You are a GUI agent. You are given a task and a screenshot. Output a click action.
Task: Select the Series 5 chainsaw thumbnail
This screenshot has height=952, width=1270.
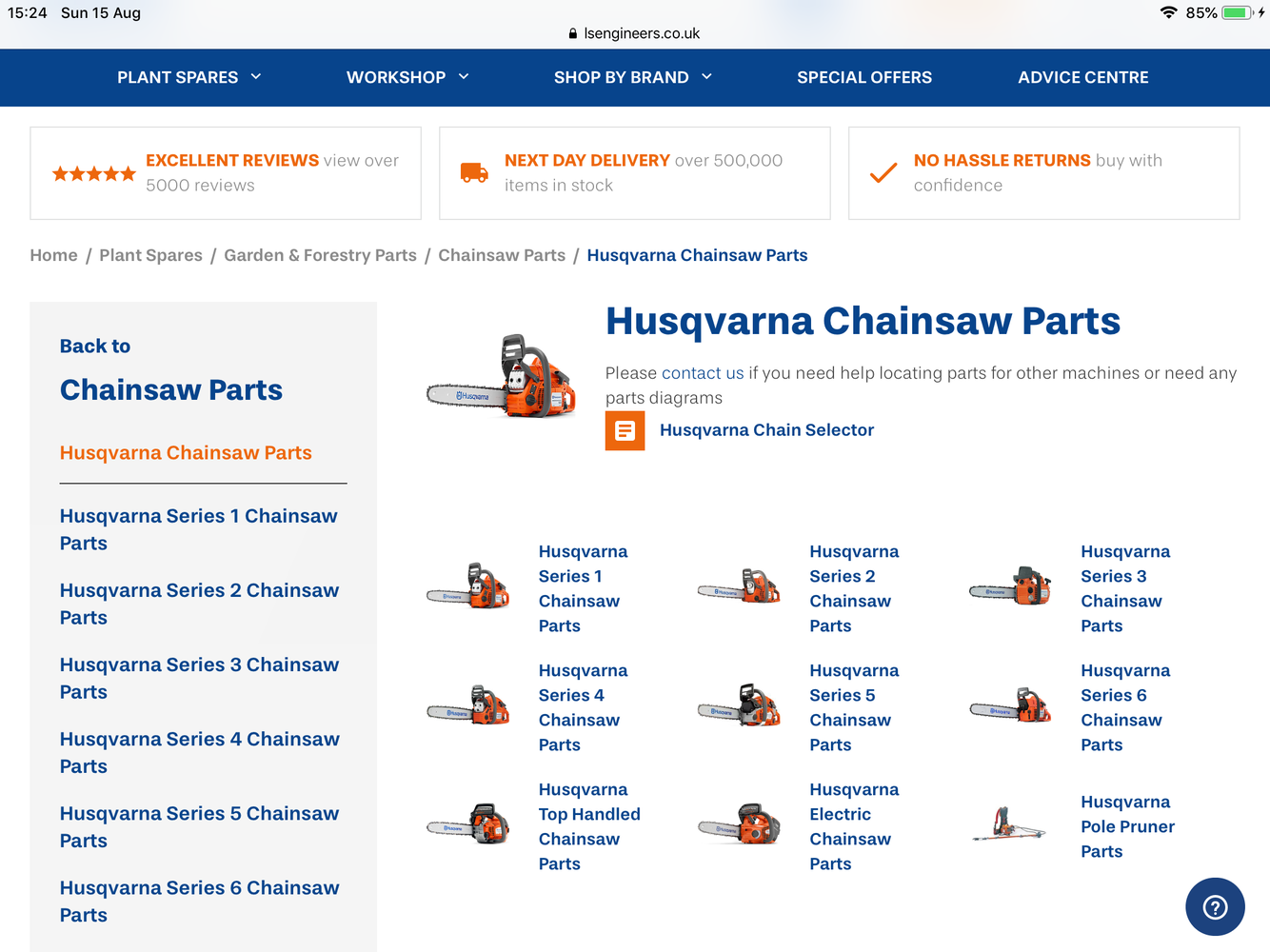[x=740, y=705]
